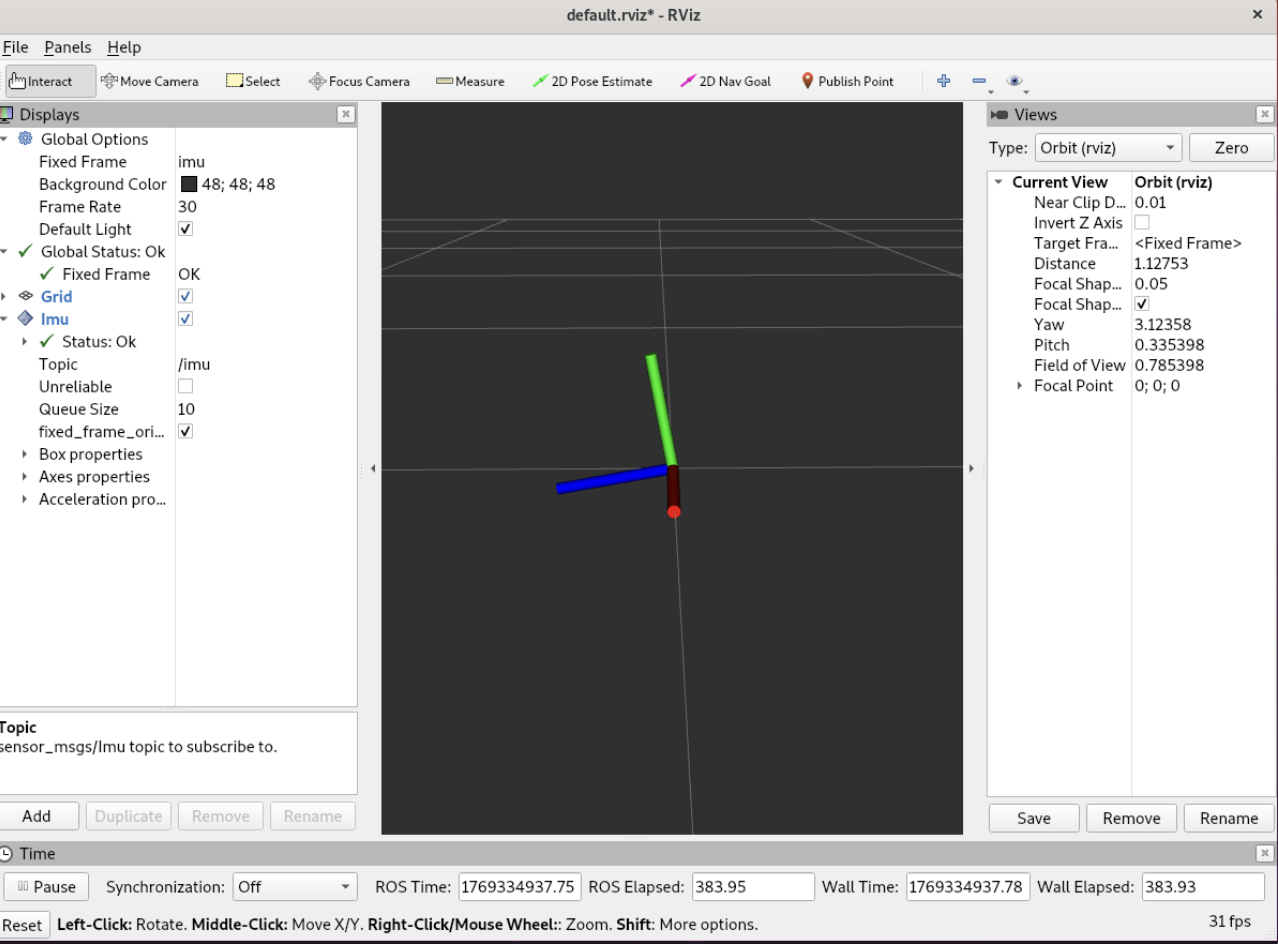Toggle the Imu display checkbox
Image resolution: width=1278 pixels, height=944 pixels.
(x=185, y=319)
